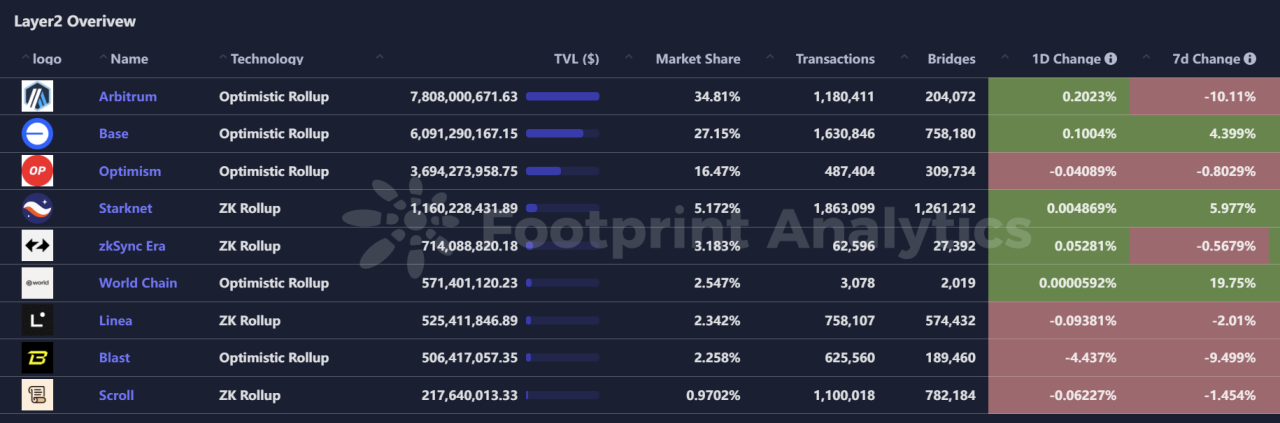Click the Optimism OP logo icon

[x=37, y=171]
